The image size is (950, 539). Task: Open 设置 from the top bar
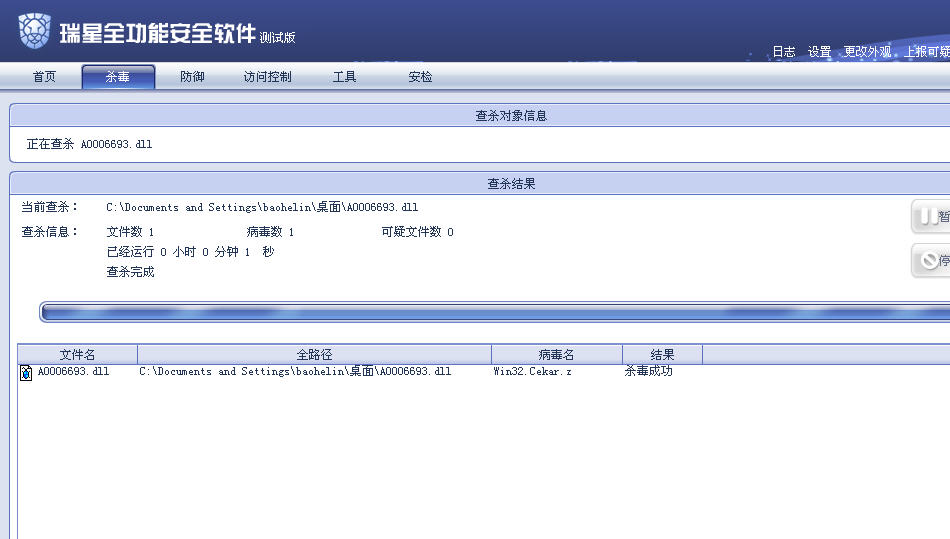pyautogui.click(x=819, y=52)
